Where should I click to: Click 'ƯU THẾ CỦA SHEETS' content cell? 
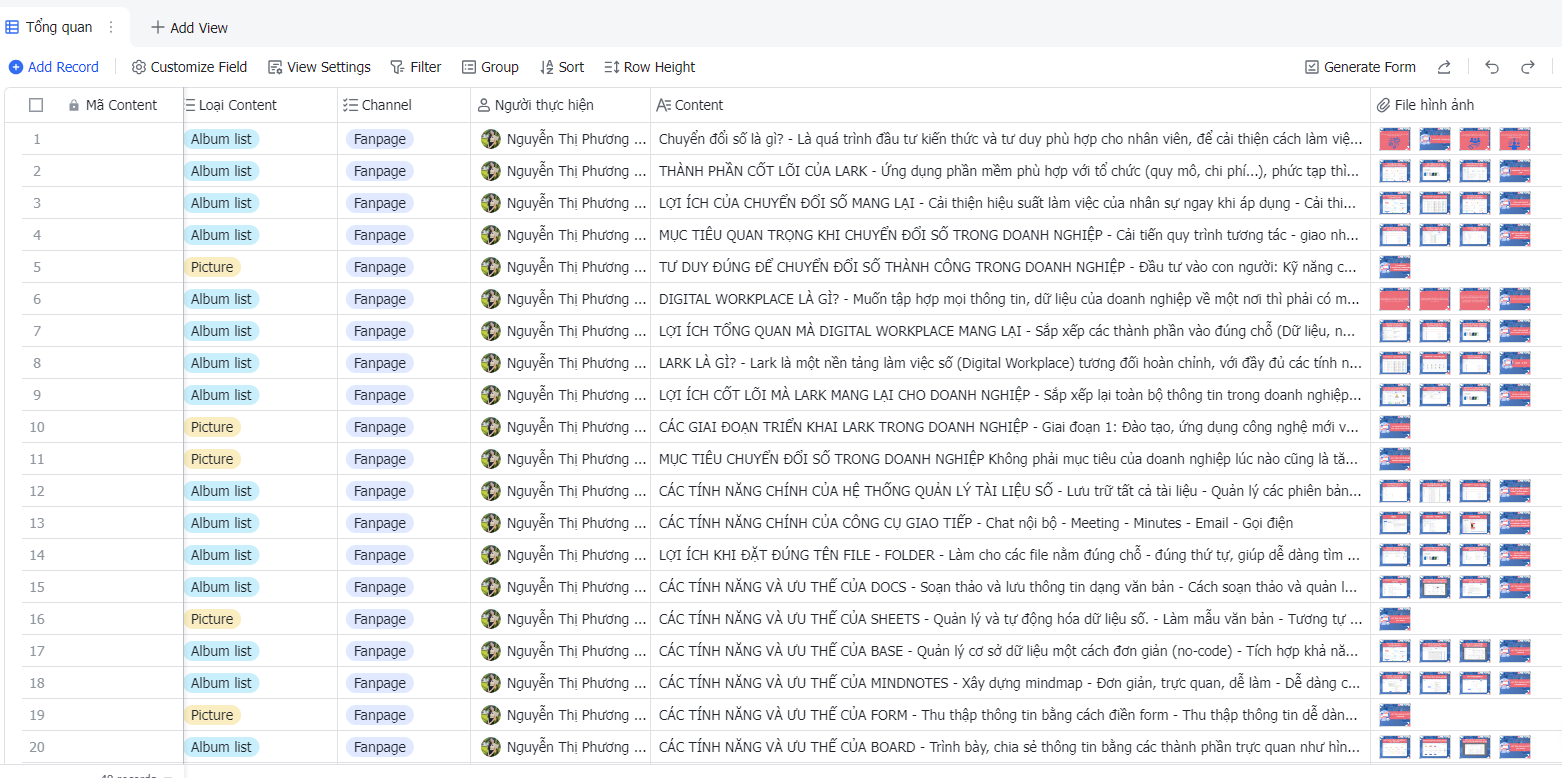1011,619
